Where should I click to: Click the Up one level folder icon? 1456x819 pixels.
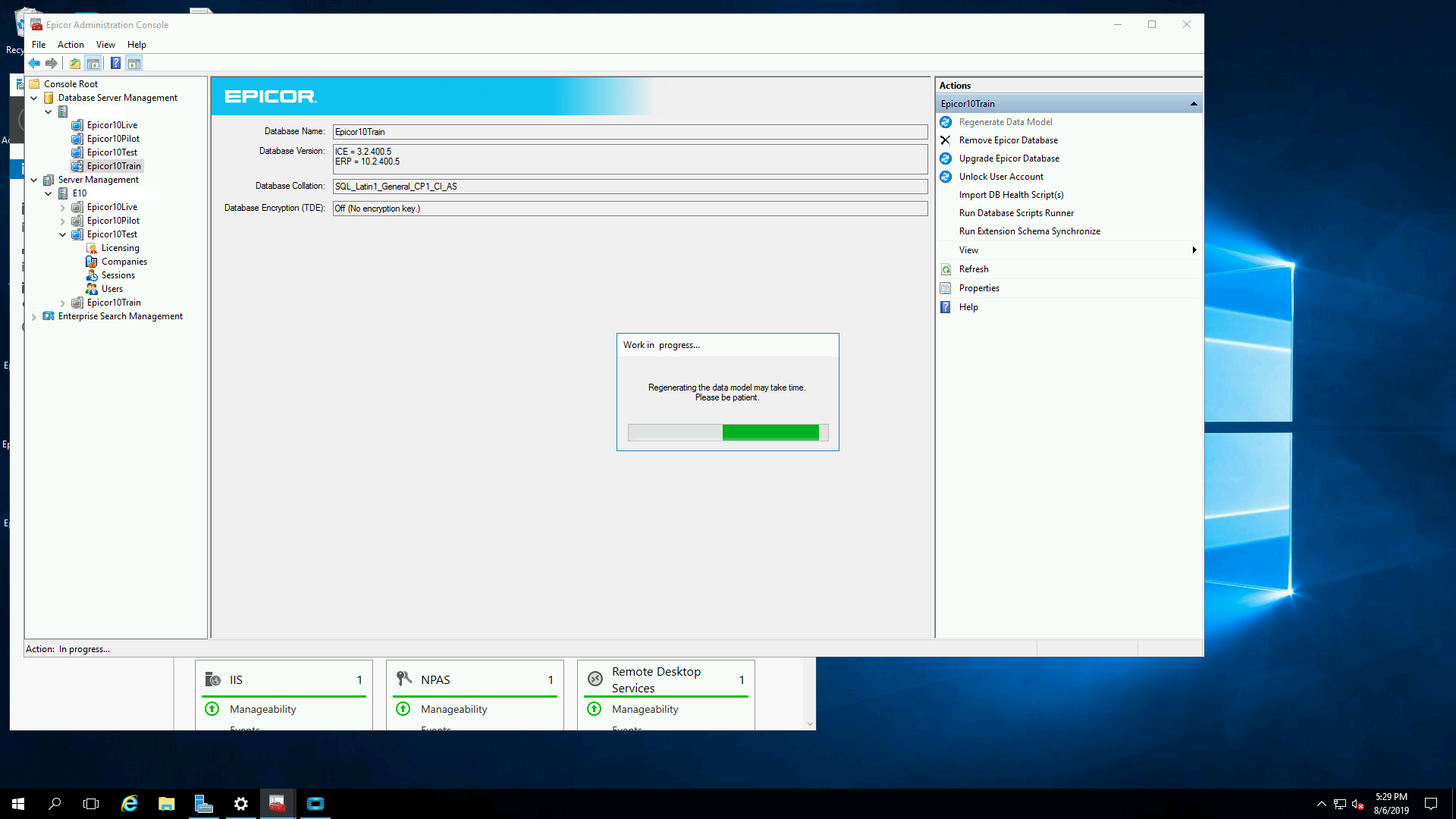point(75,64)
